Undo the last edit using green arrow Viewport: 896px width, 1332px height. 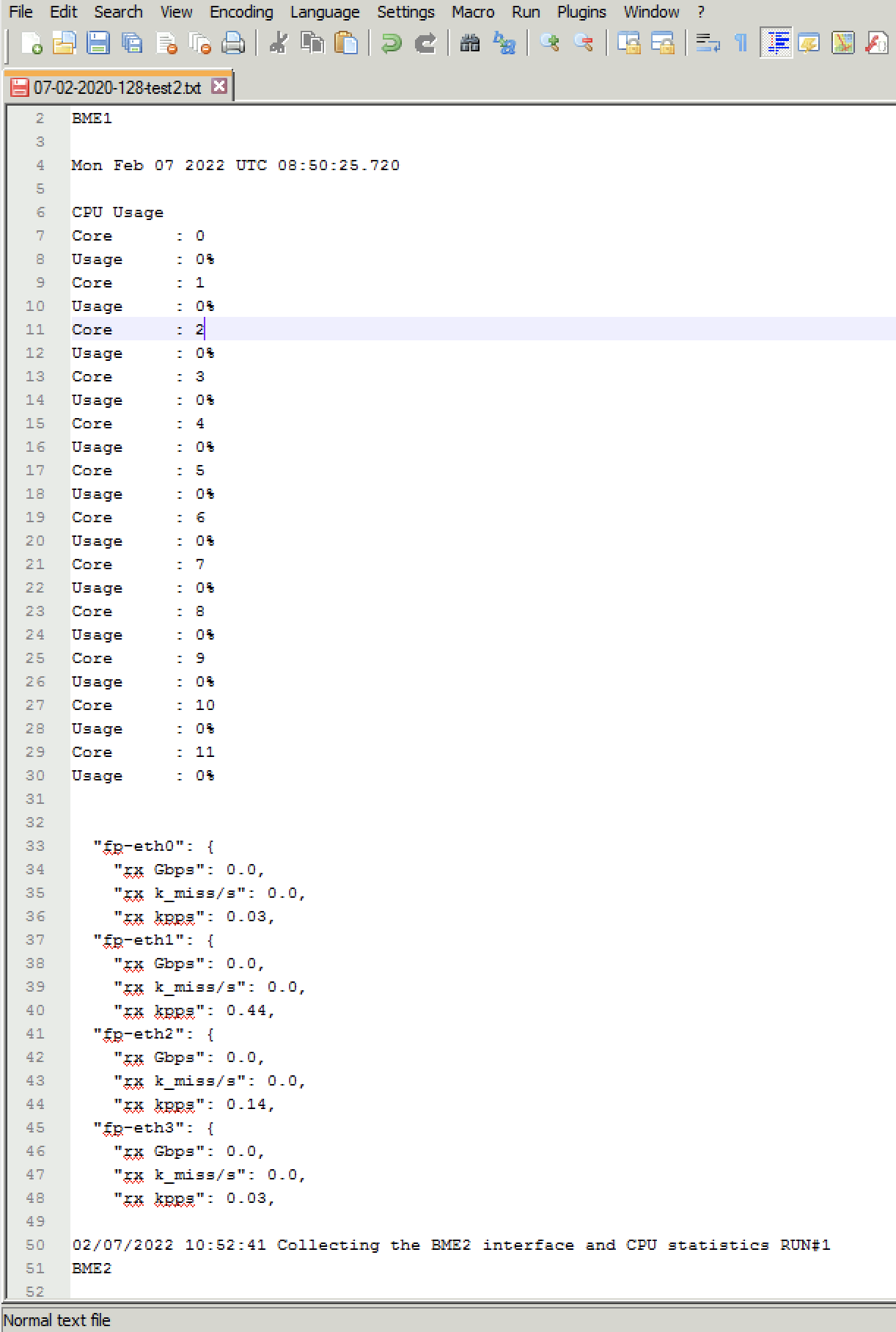(391, 44)
